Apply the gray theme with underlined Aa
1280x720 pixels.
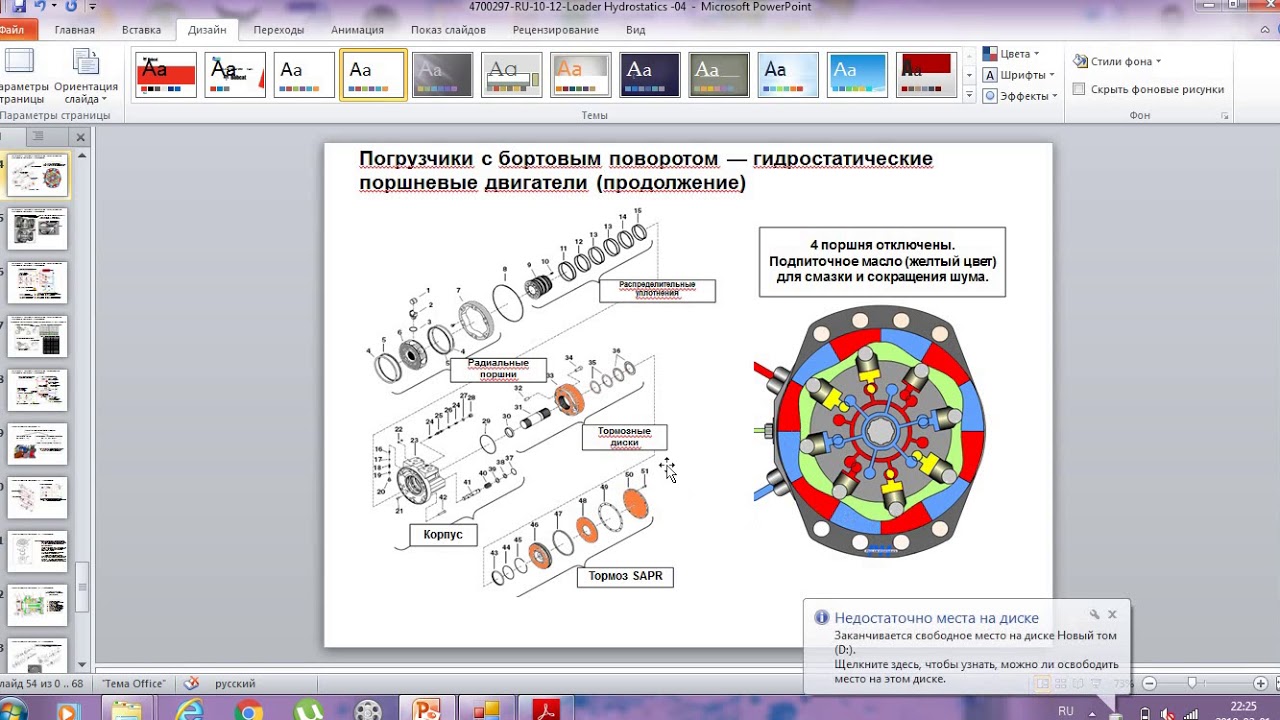click(511, 74)
